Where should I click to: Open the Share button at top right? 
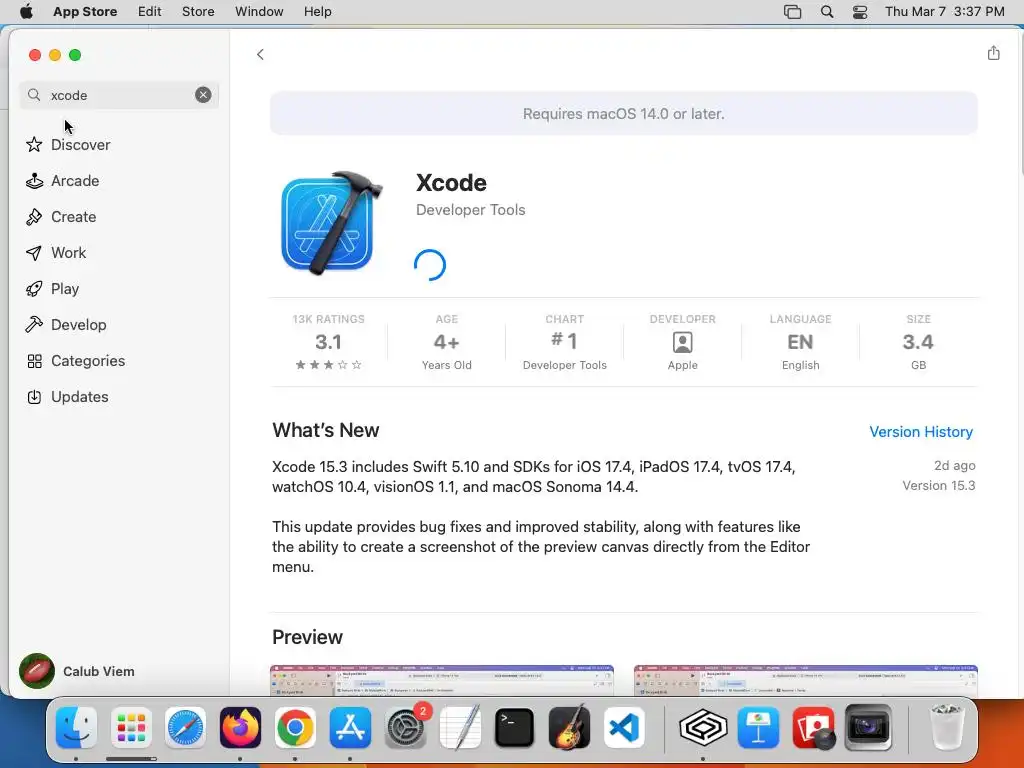click(993, 53)
